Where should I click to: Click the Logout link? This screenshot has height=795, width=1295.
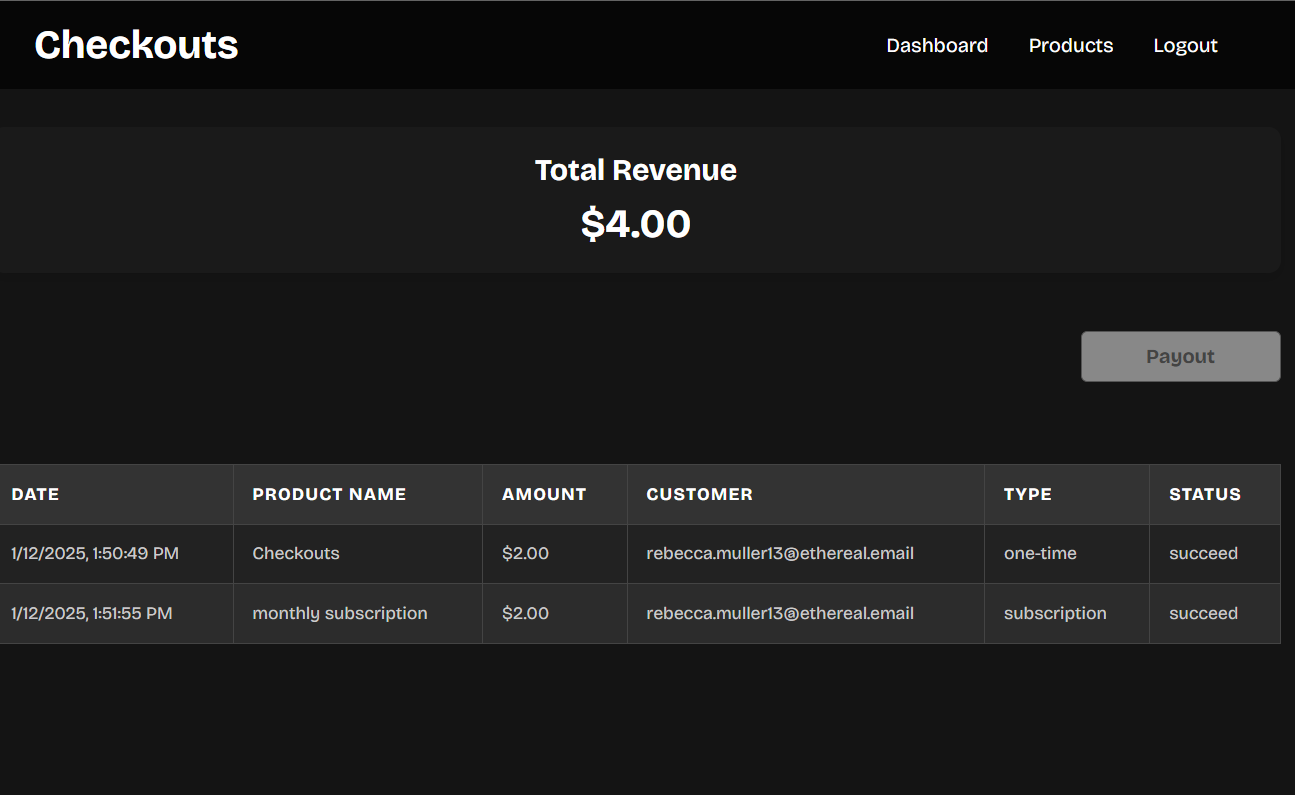tap(1185, 45)
